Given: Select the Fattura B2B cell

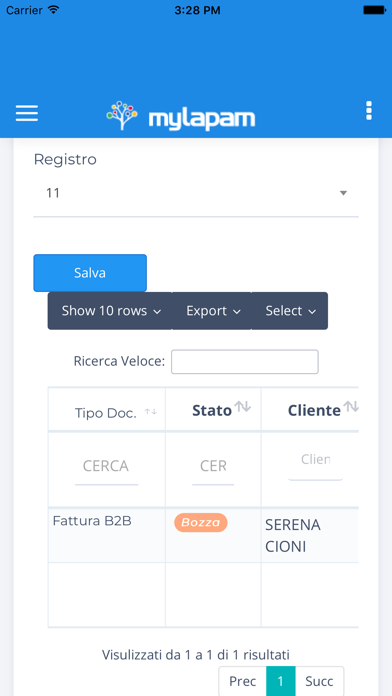Looking at the screenshot, I should [107, 535].
